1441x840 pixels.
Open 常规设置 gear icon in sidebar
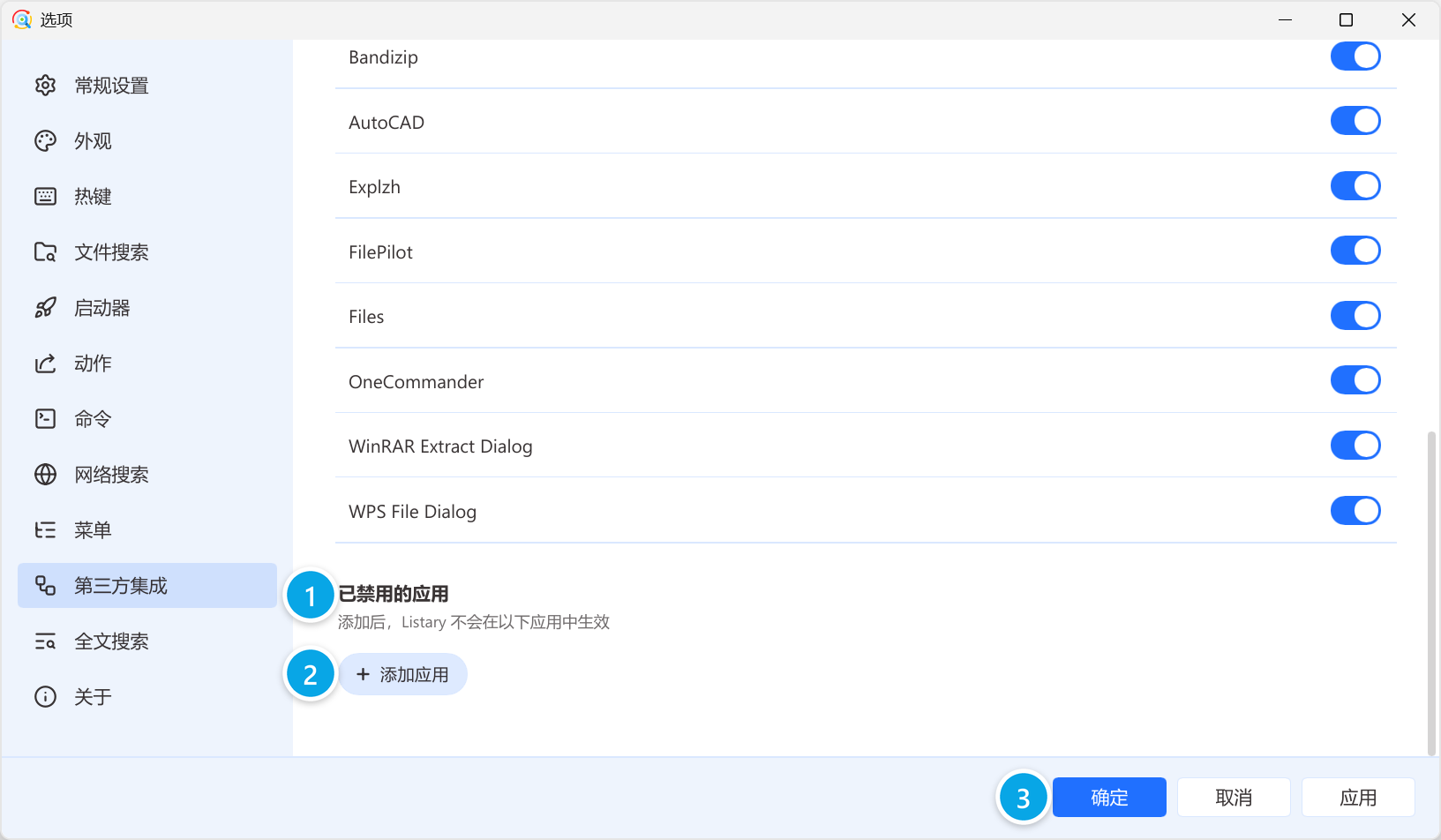[x=45, y=86]
